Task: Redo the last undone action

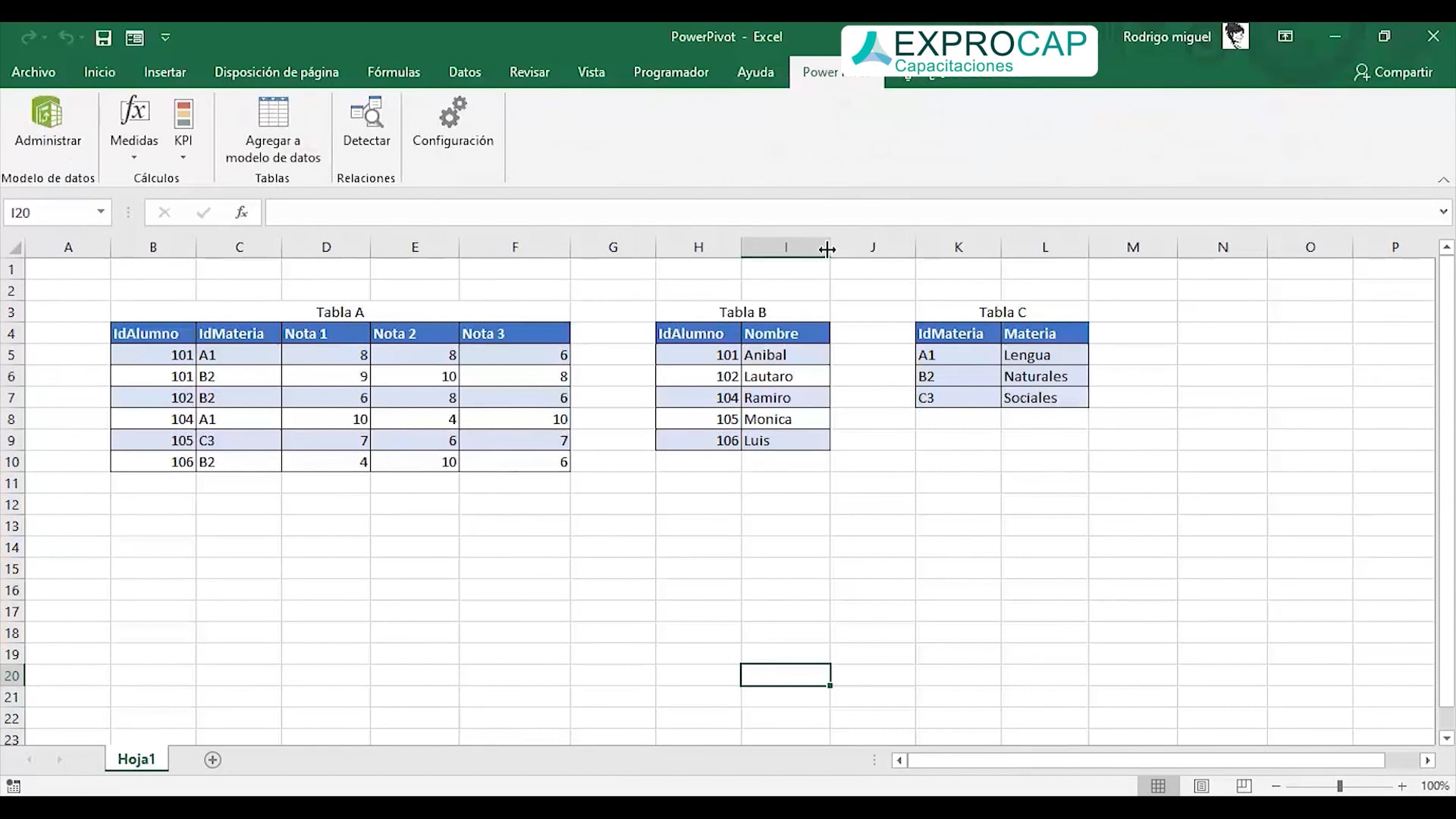Action: [x=29, y=37]
